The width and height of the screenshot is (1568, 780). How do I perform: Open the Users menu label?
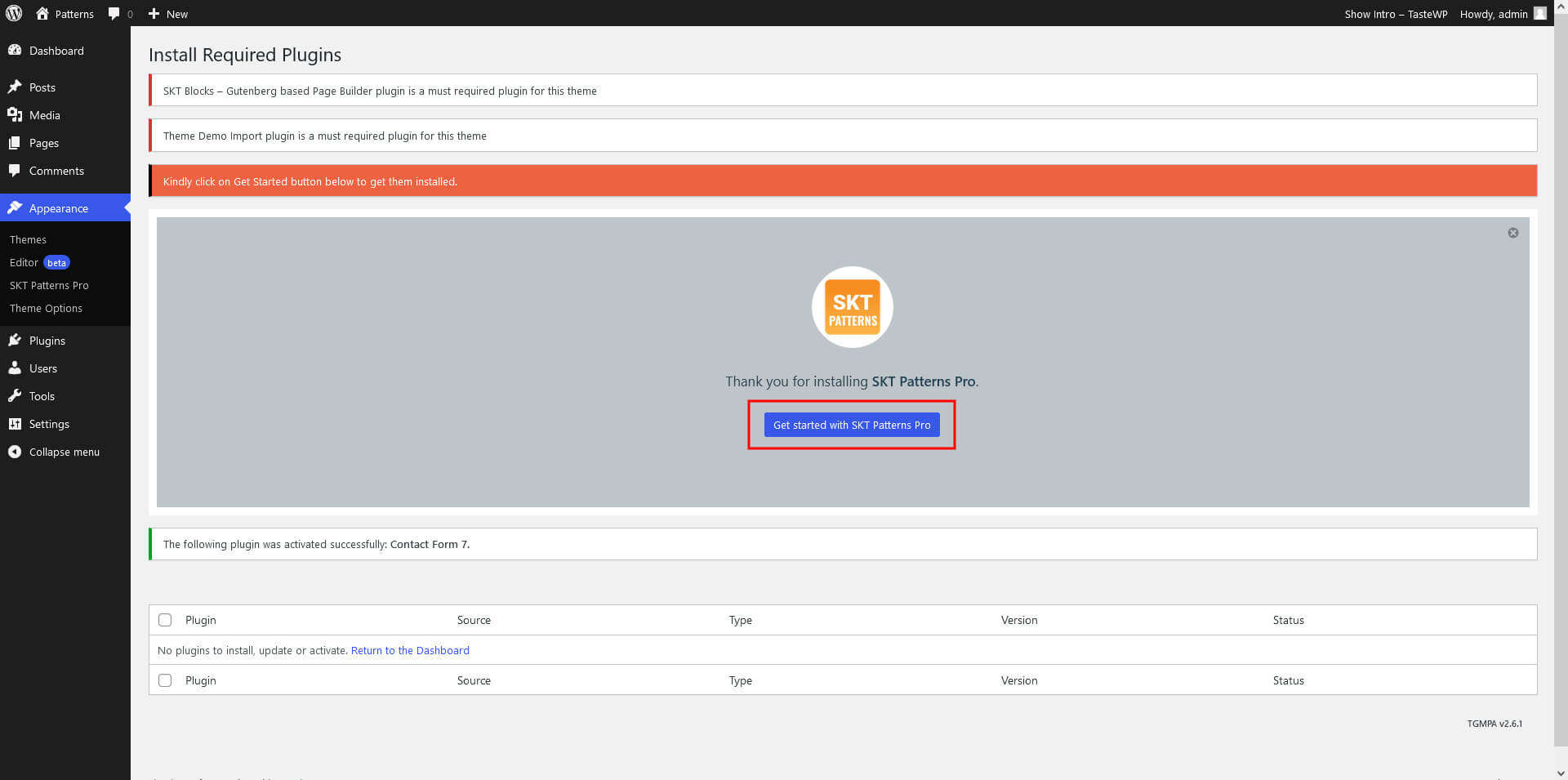(x=43, y=368)
